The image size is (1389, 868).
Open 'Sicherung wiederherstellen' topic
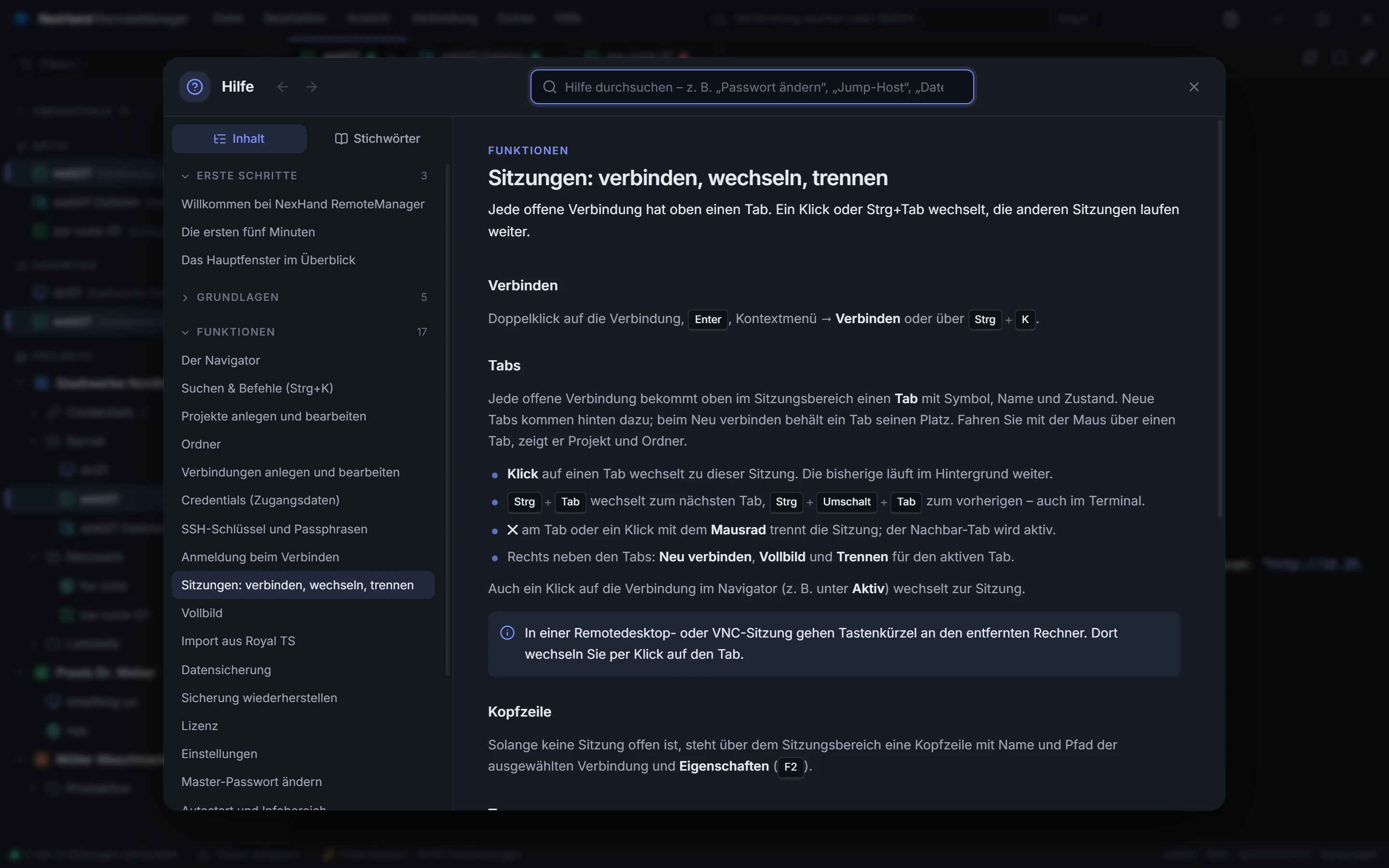[x=303, y=698]
